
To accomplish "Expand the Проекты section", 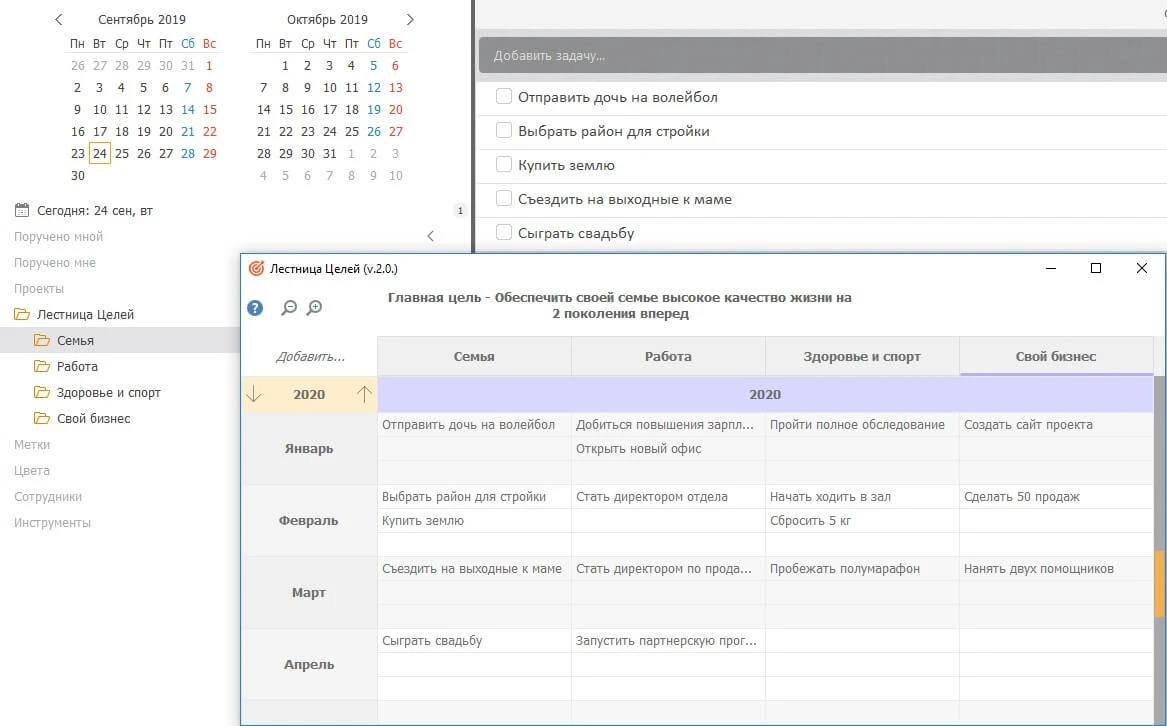I will [x=32, y=288].
